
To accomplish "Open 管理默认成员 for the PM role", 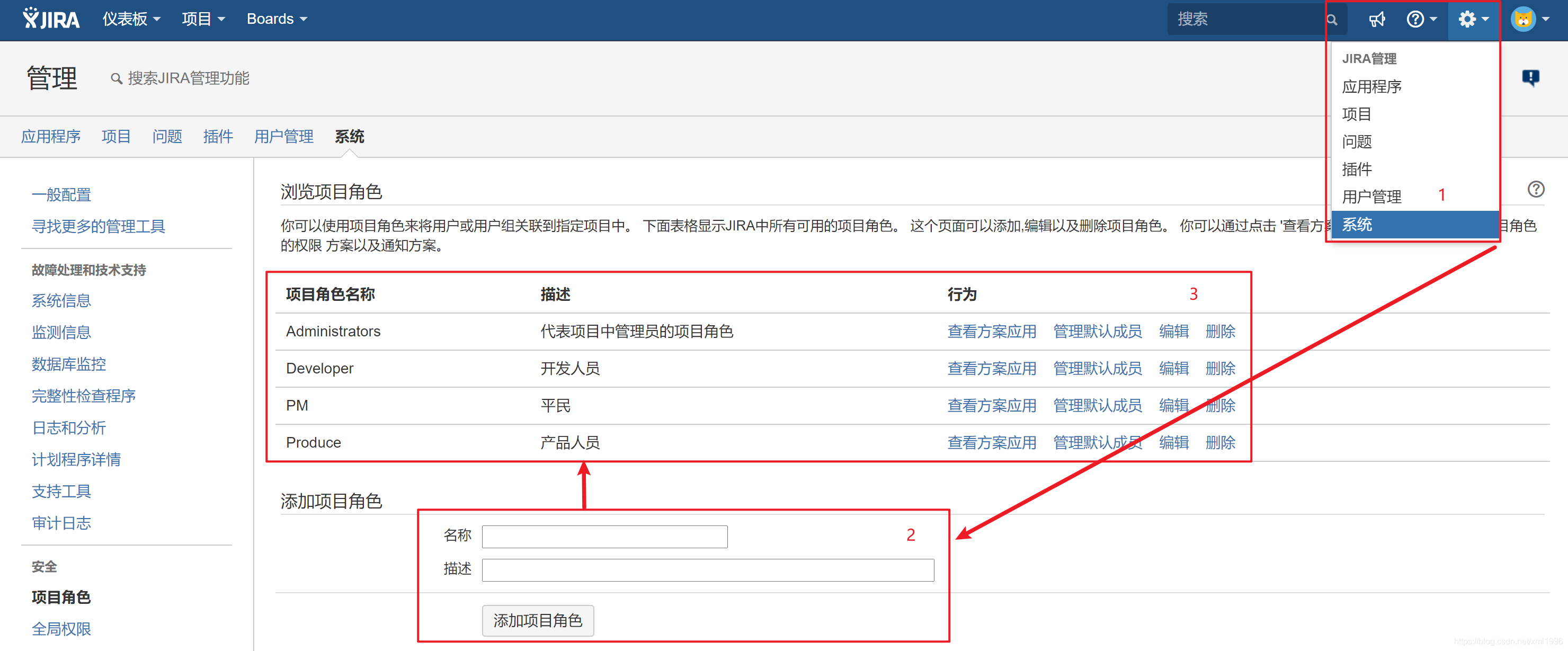I will [x=1097, y=405].
